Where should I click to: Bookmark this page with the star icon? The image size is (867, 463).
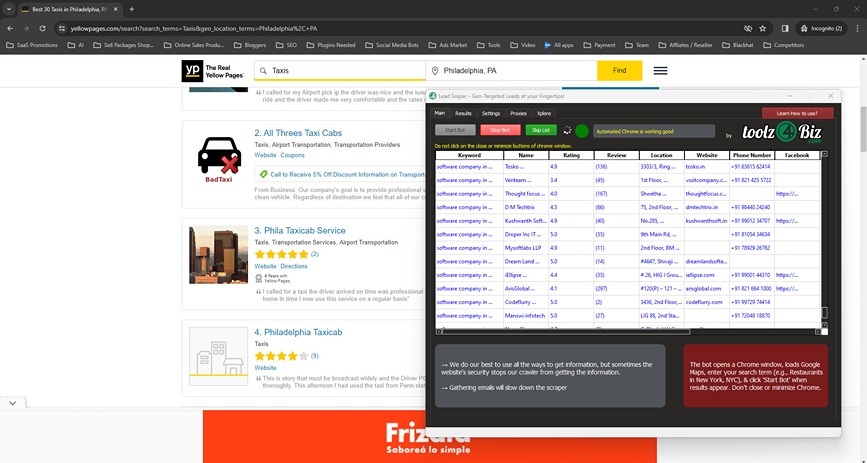tap(762, 28)
